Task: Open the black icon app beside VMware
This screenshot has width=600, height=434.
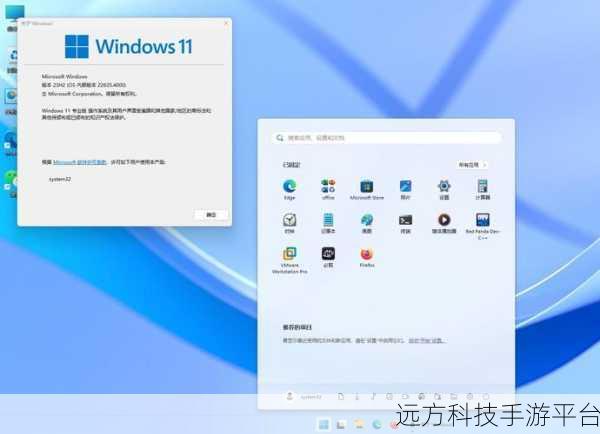Action: pyautogui.click(x=328, y=257)
